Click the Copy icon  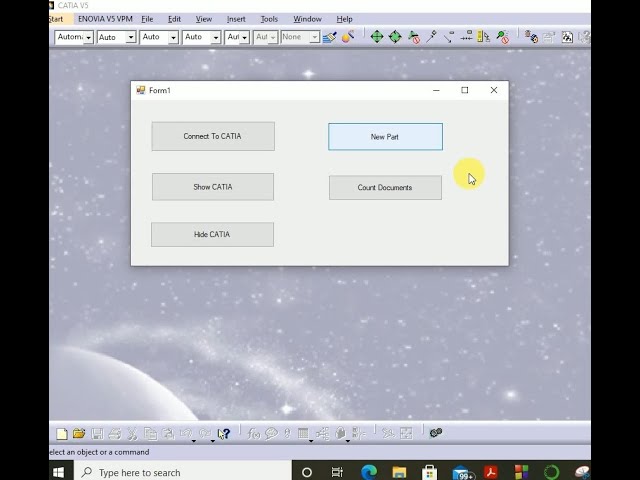151,433
